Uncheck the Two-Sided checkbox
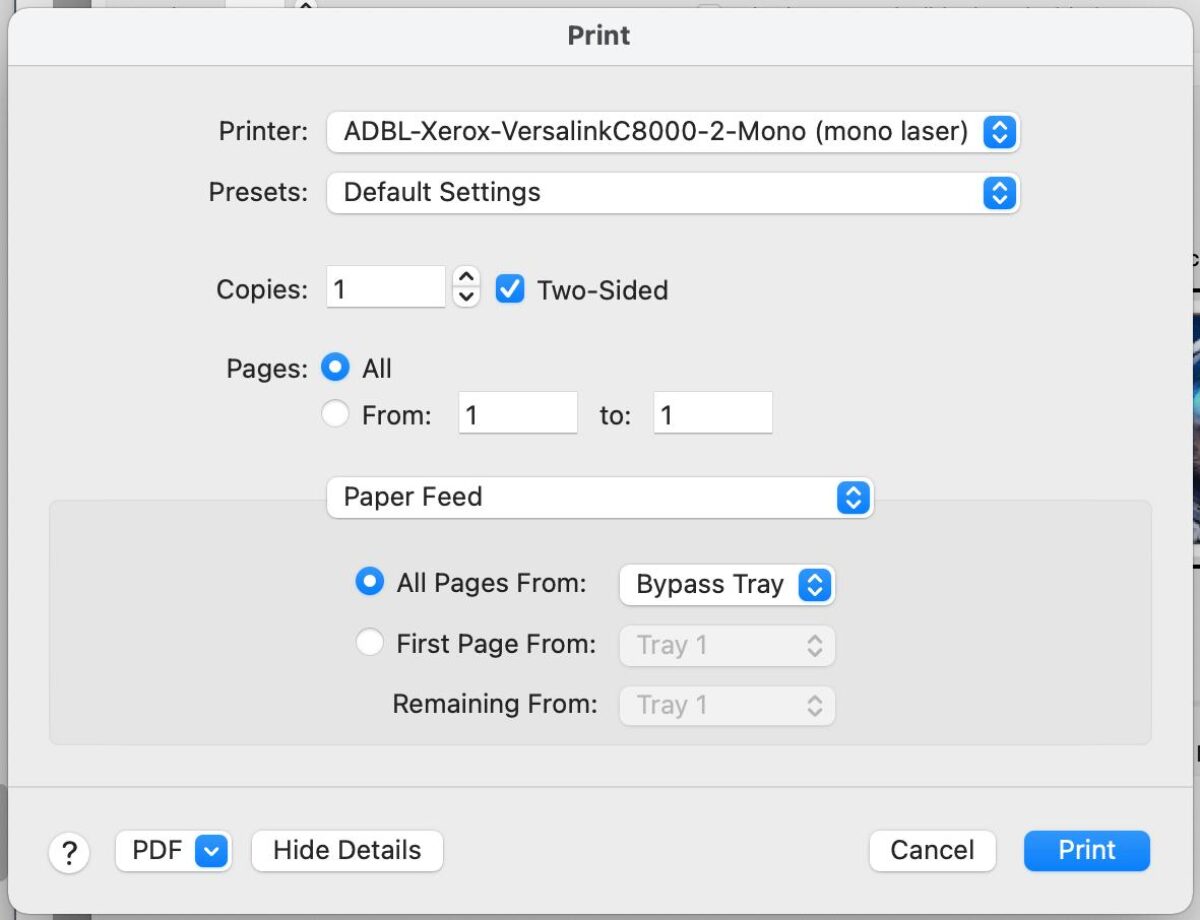The height and width of the screenshot is (920, 1200). point(510,290)
